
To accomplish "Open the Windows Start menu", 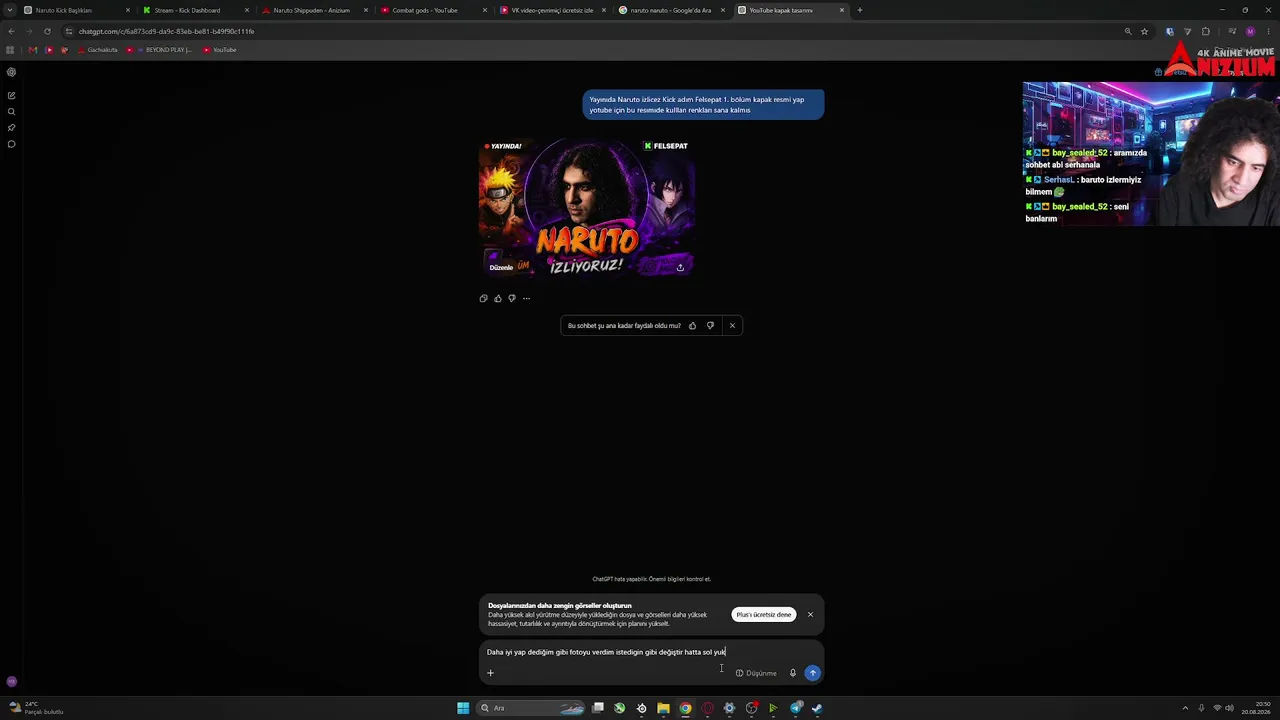I will coord(463,708).
